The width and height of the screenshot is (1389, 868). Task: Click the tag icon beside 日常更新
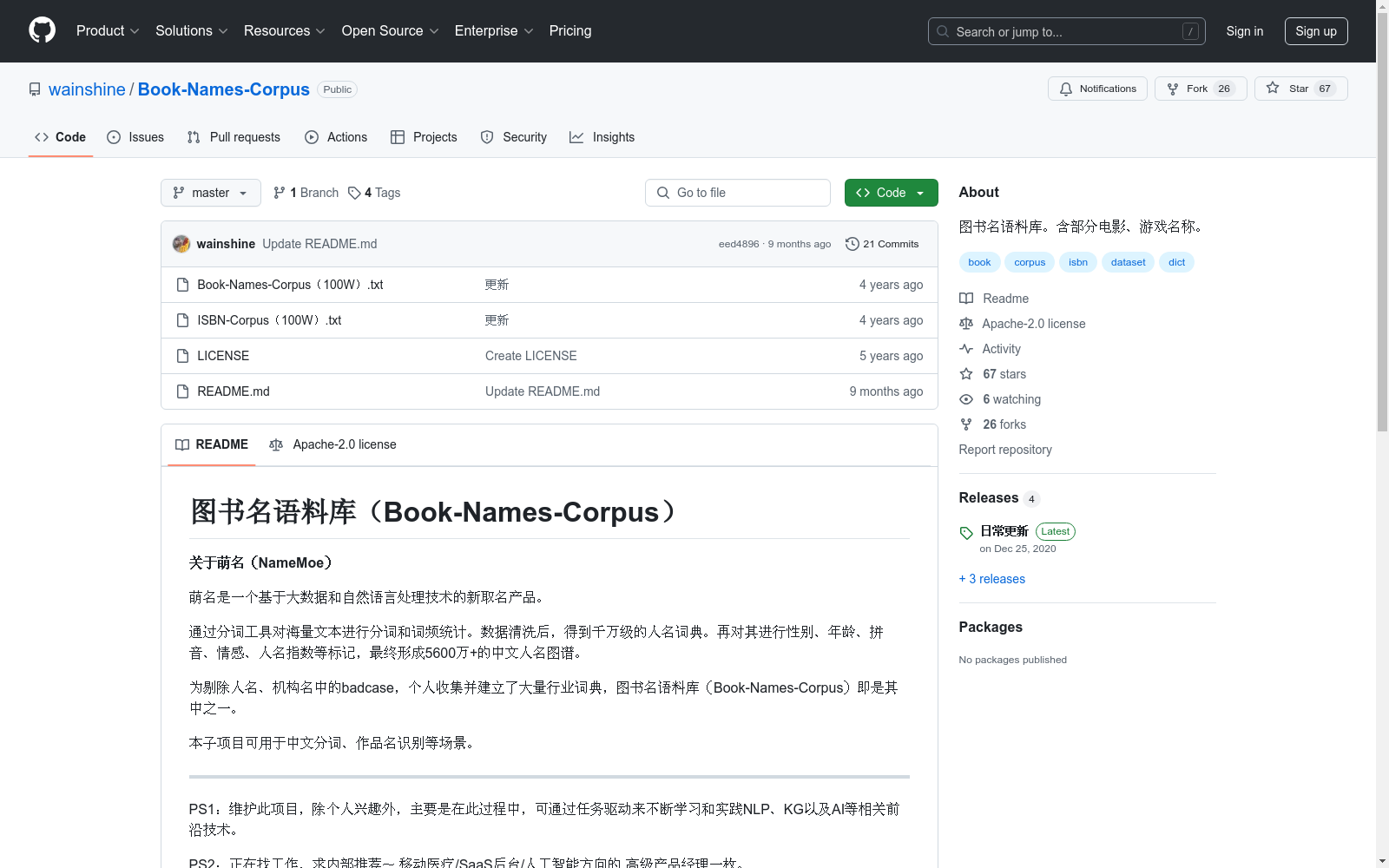click(966, 533)
